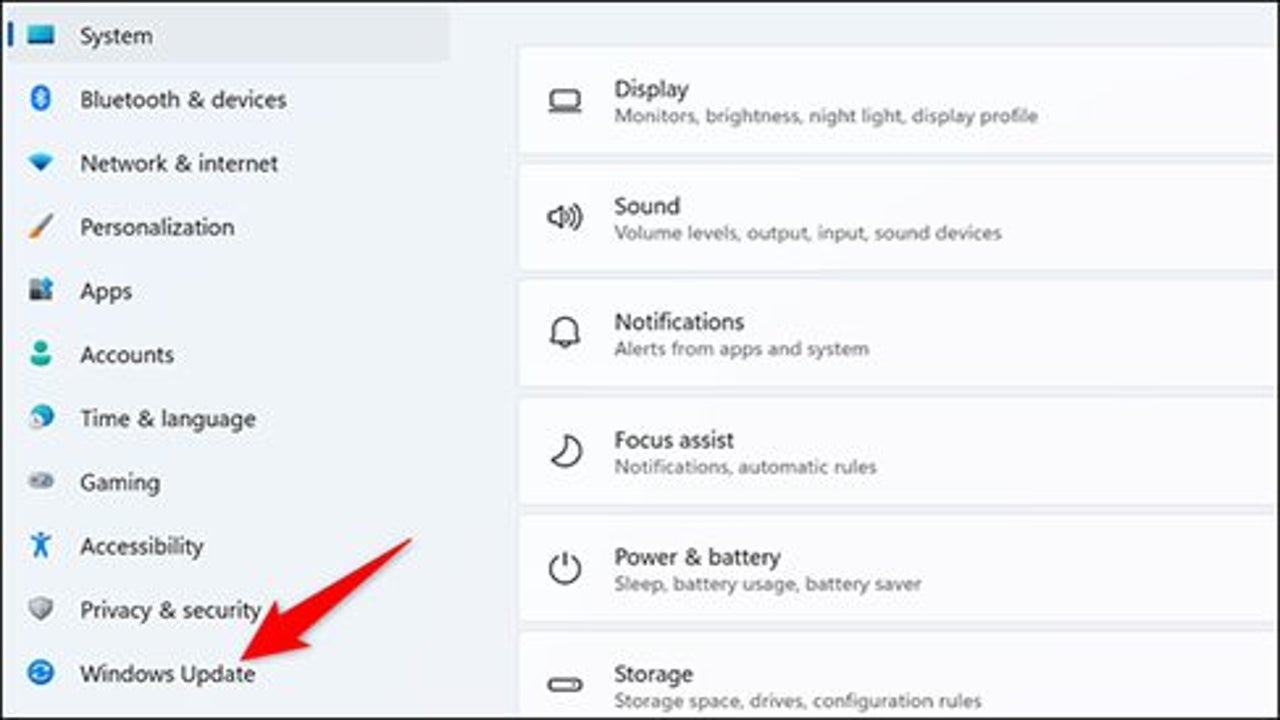This screenshot has width=1280, height=720.
Task: Click the Gaming controller icon
Action: 40,482
